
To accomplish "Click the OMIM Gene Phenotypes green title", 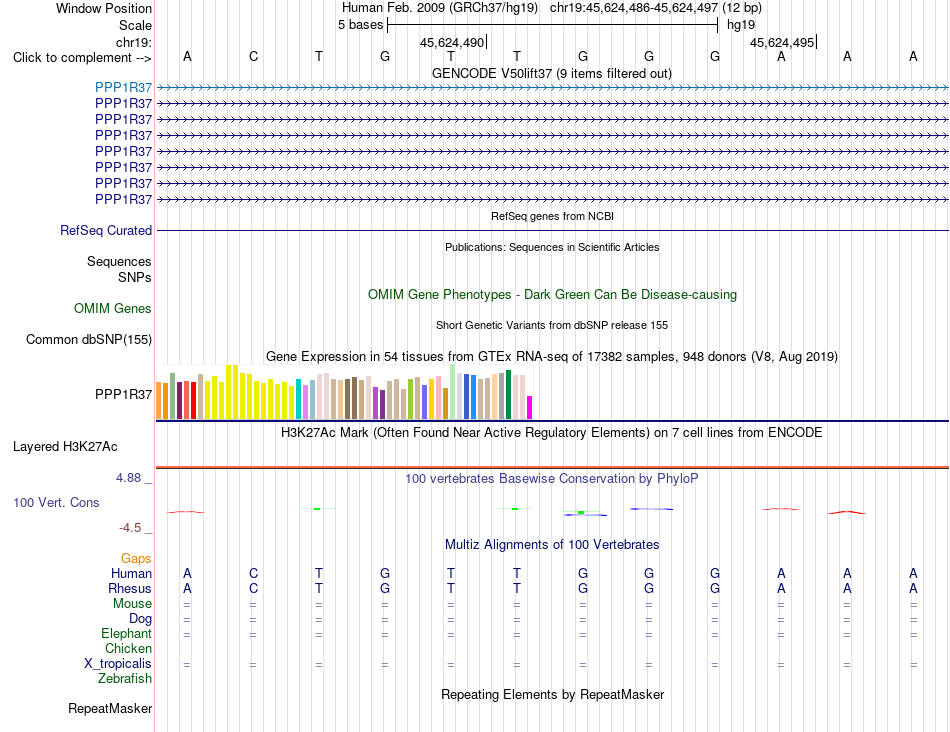I will point(553,294).
